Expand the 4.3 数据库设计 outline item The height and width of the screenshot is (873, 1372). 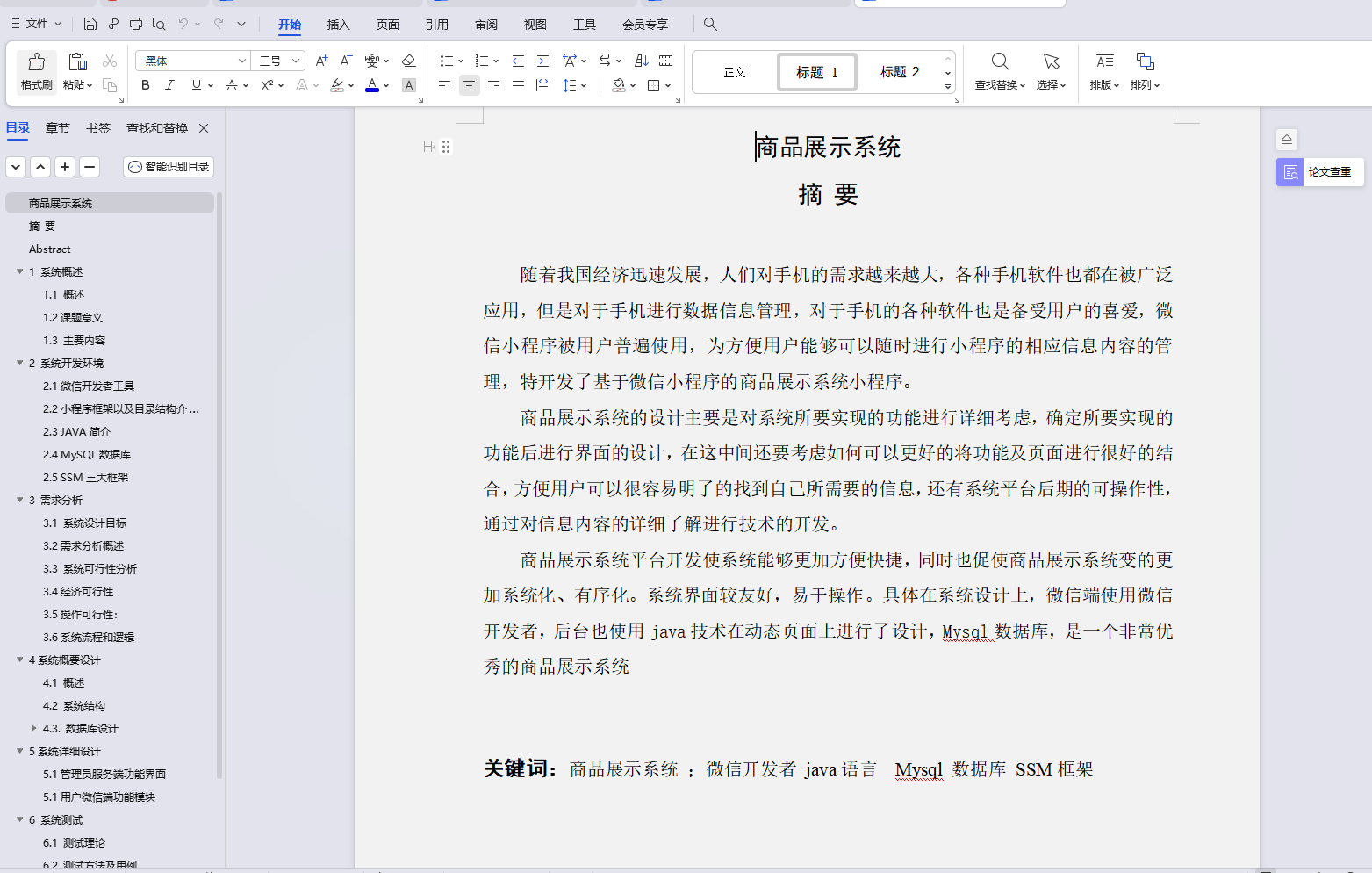tap(34, 728)
